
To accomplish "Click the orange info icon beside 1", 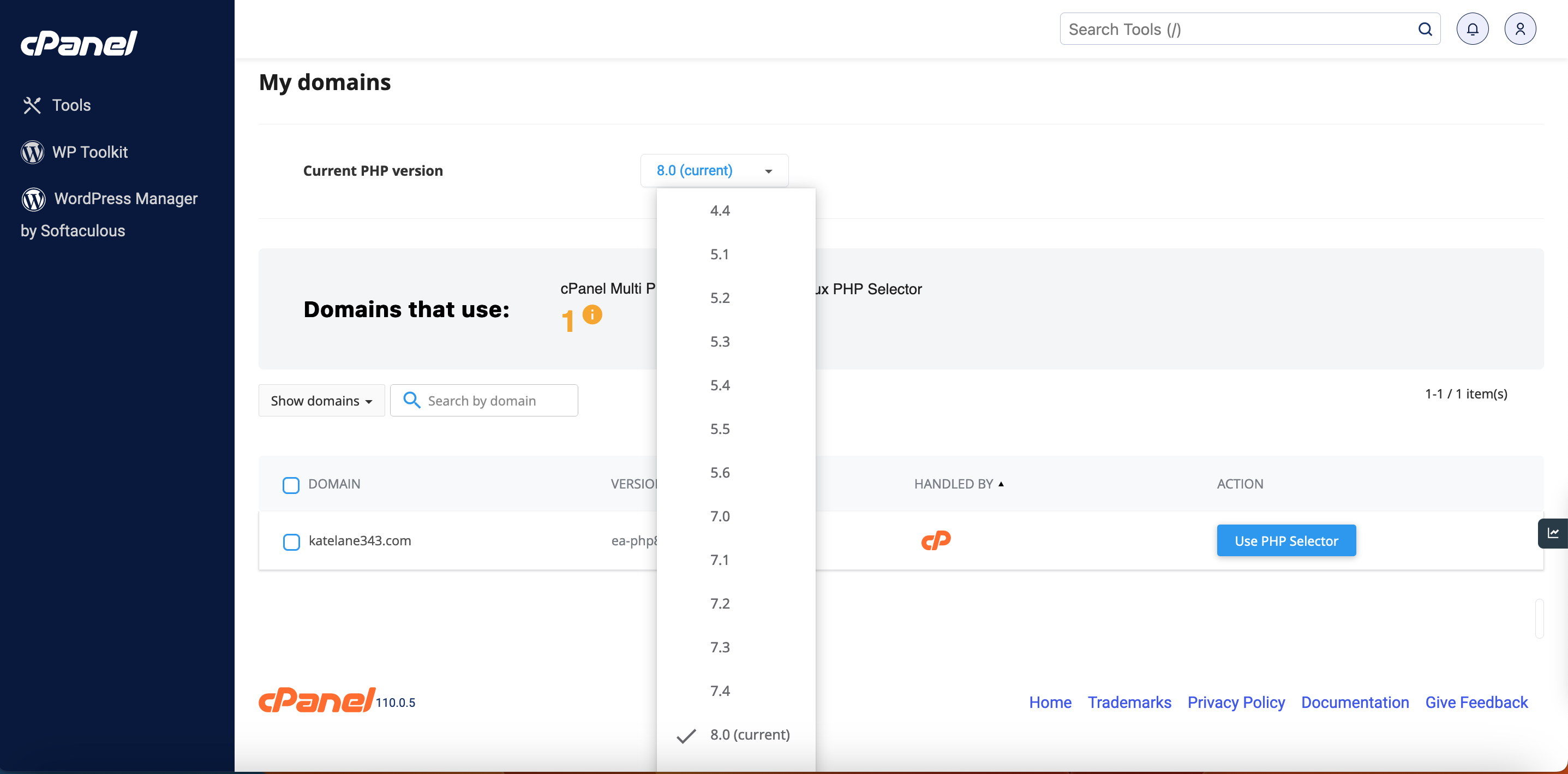I will [x=591, y=315].
